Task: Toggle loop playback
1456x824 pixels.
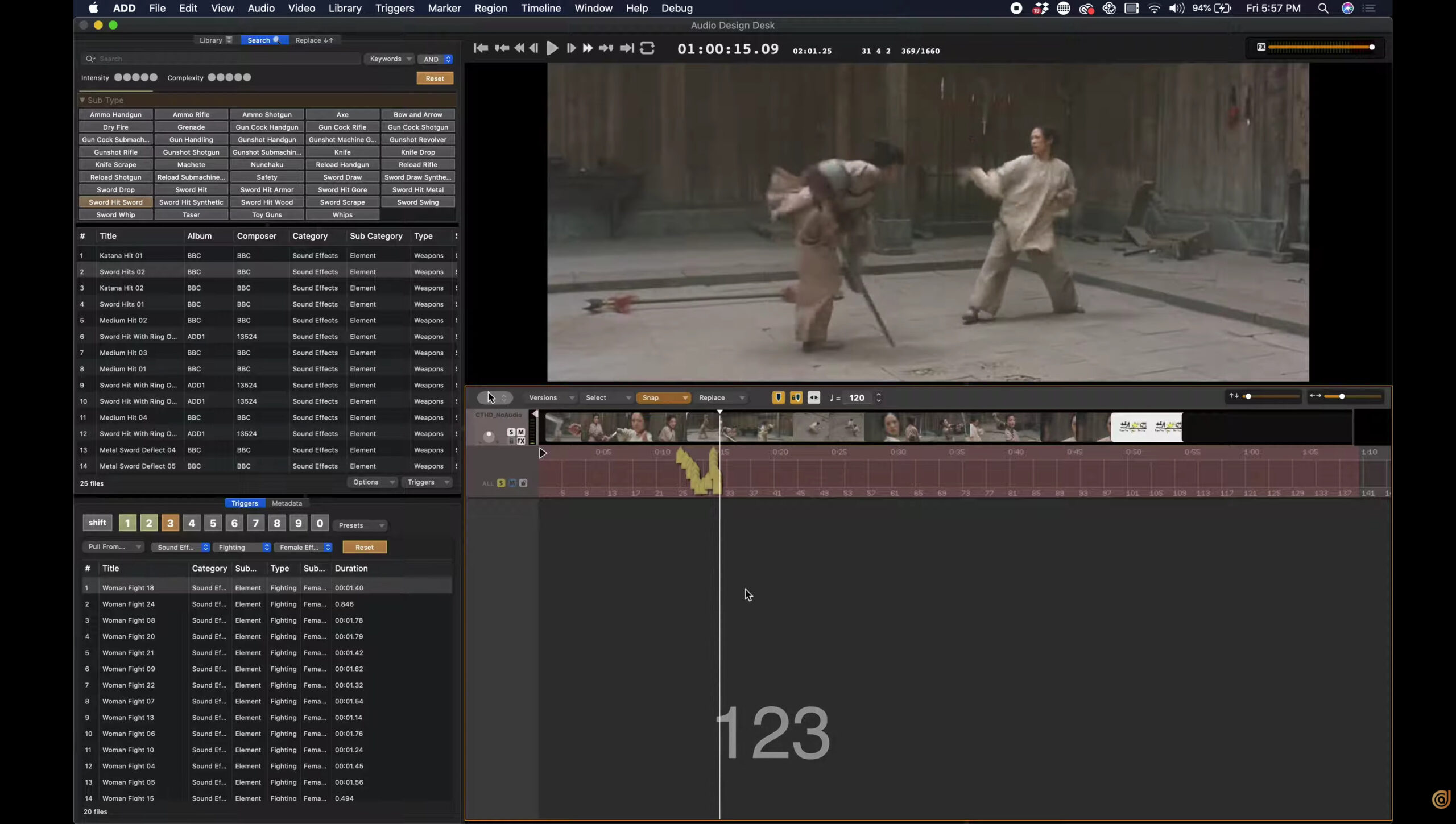Action: click(647, 48)
